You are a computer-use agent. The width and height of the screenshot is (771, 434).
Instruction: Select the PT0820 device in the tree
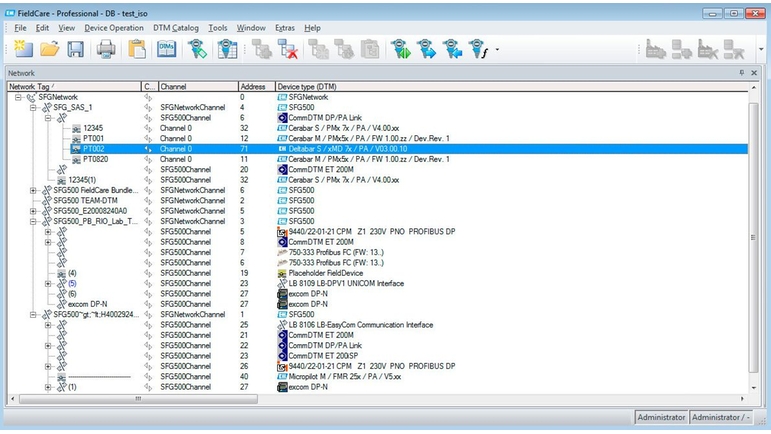[x=96, y=159]
